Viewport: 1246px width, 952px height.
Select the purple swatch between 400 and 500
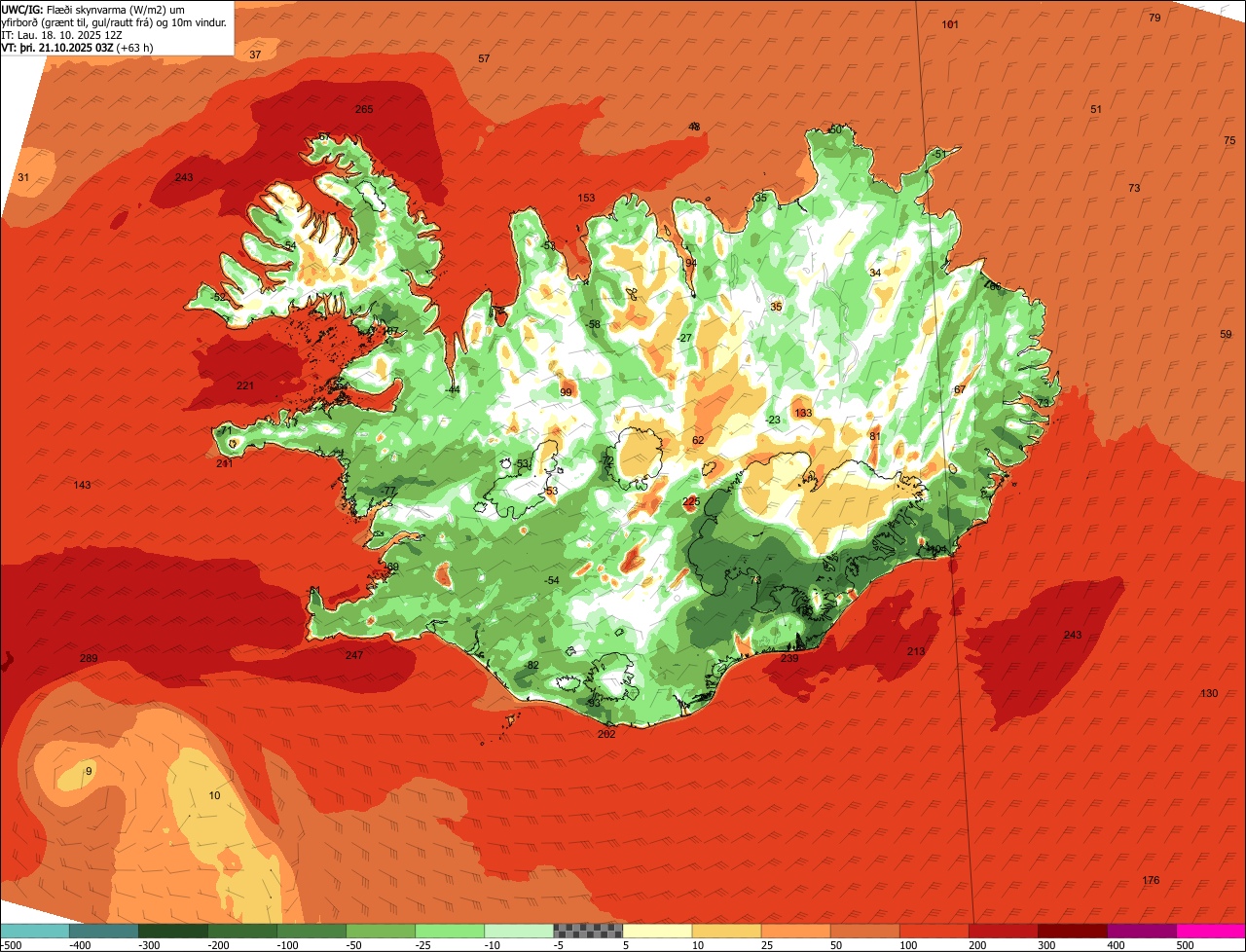click(1142, 931)
